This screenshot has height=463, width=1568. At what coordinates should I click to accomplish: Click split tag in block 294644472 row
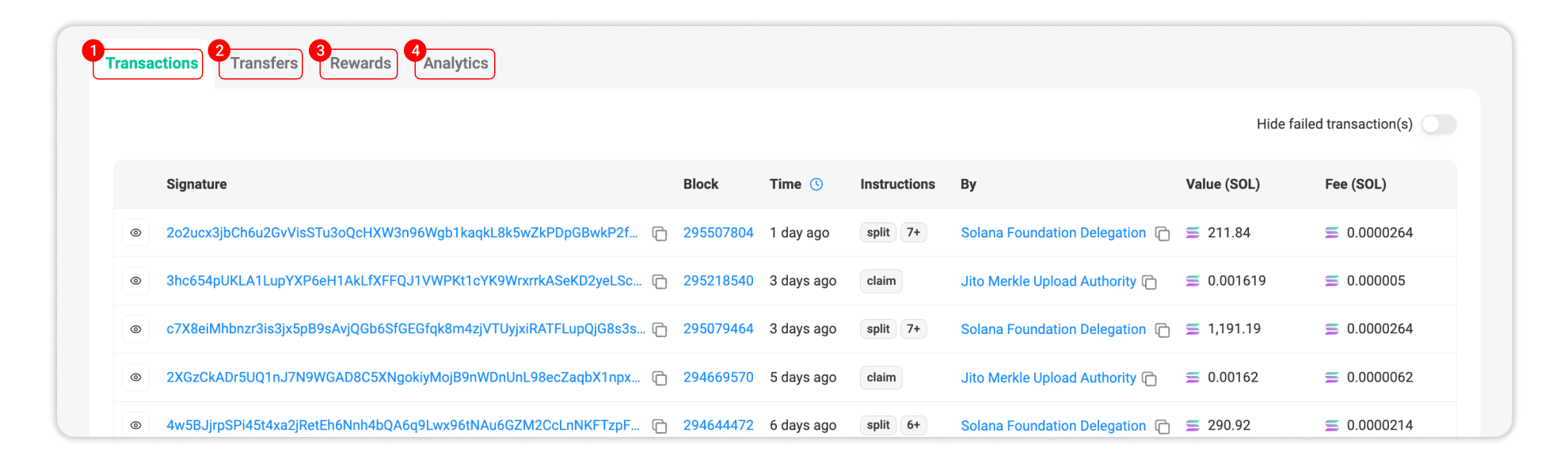pyautogui.click(x=878, y=425)
